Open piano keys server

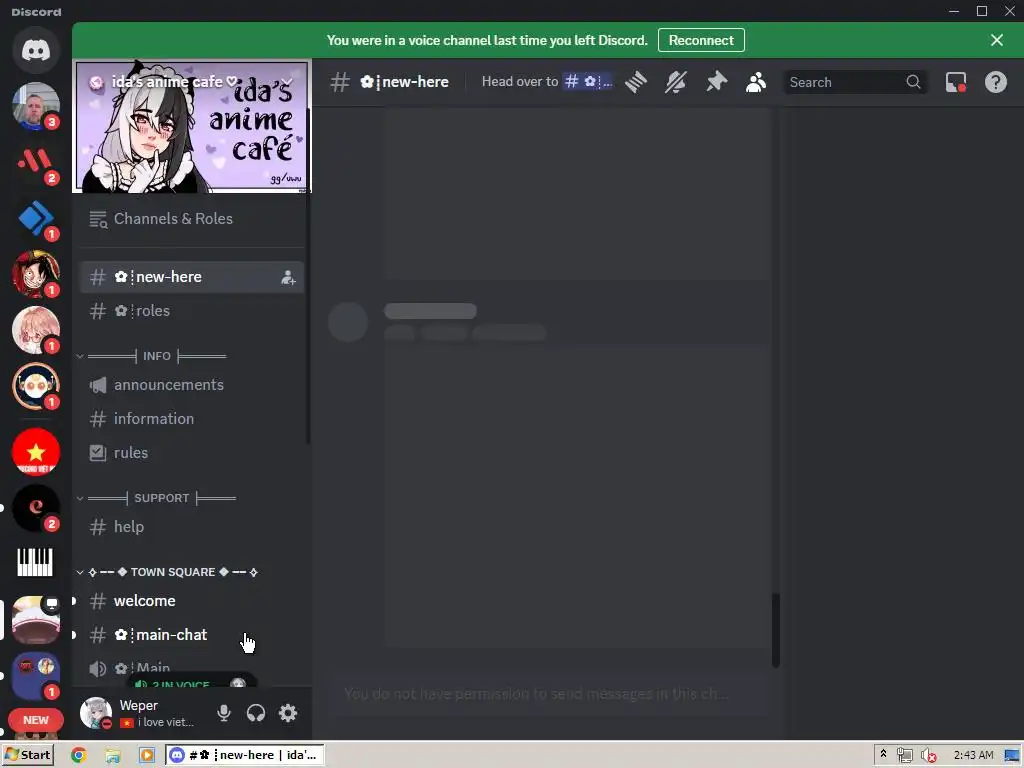pyautogui.click(x=36, y=563)
